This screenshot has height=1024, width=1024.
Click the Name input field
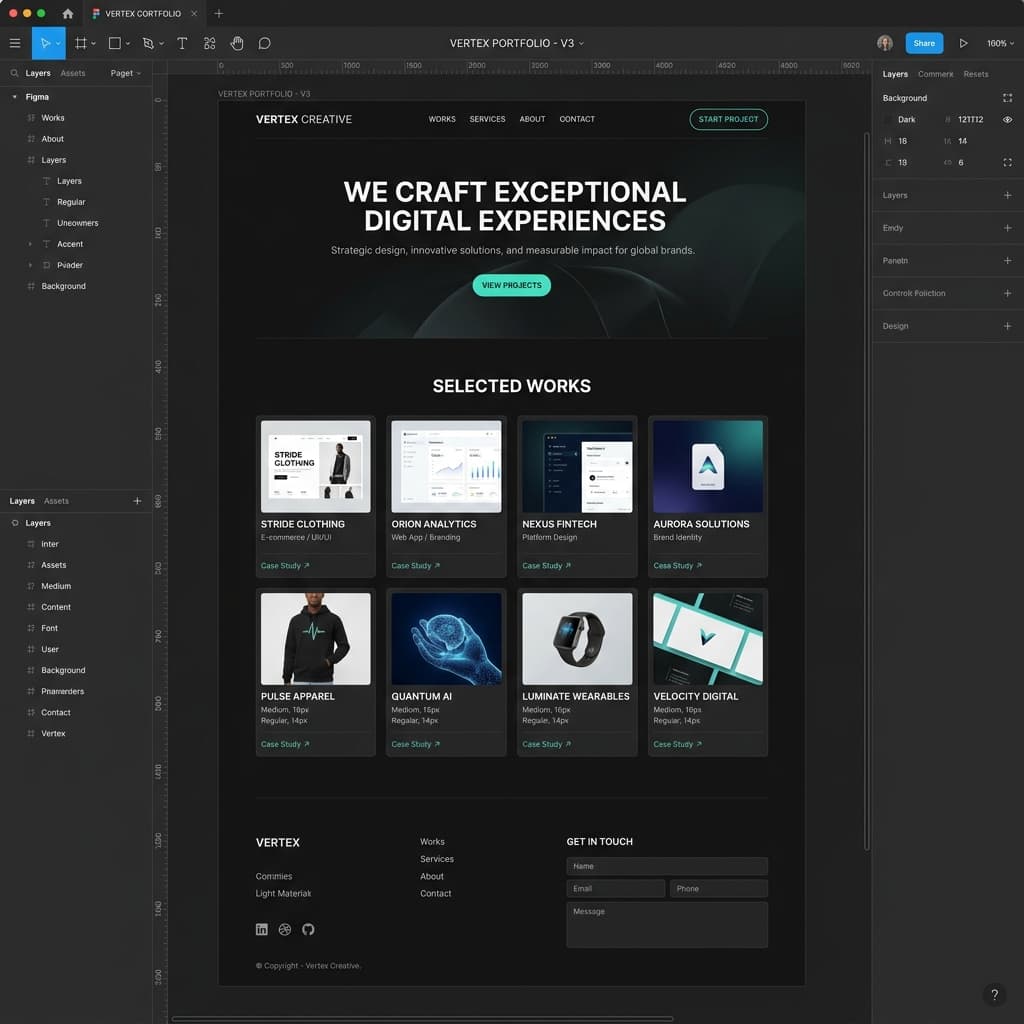(667, 866)
